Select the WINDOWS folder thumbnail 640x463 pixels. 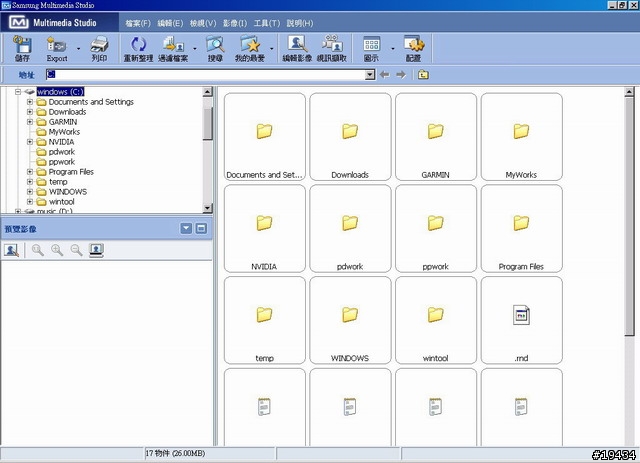[350, 321]
